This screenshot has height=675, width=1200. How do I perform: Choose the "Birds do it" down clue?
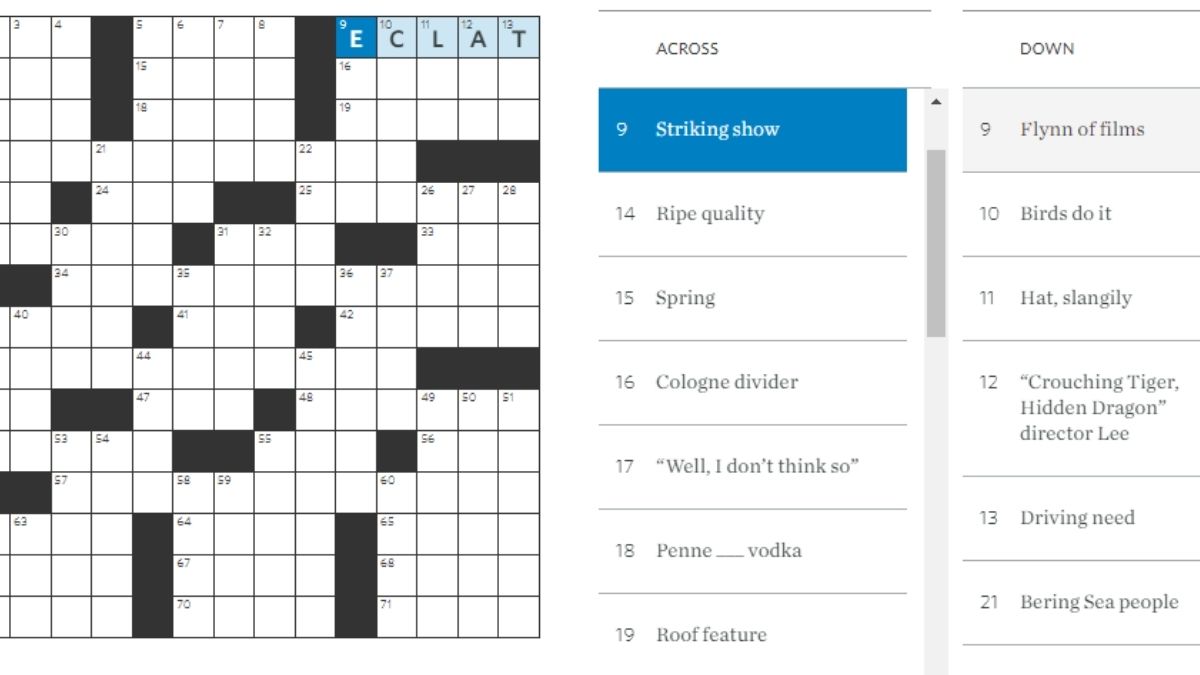1081,214
